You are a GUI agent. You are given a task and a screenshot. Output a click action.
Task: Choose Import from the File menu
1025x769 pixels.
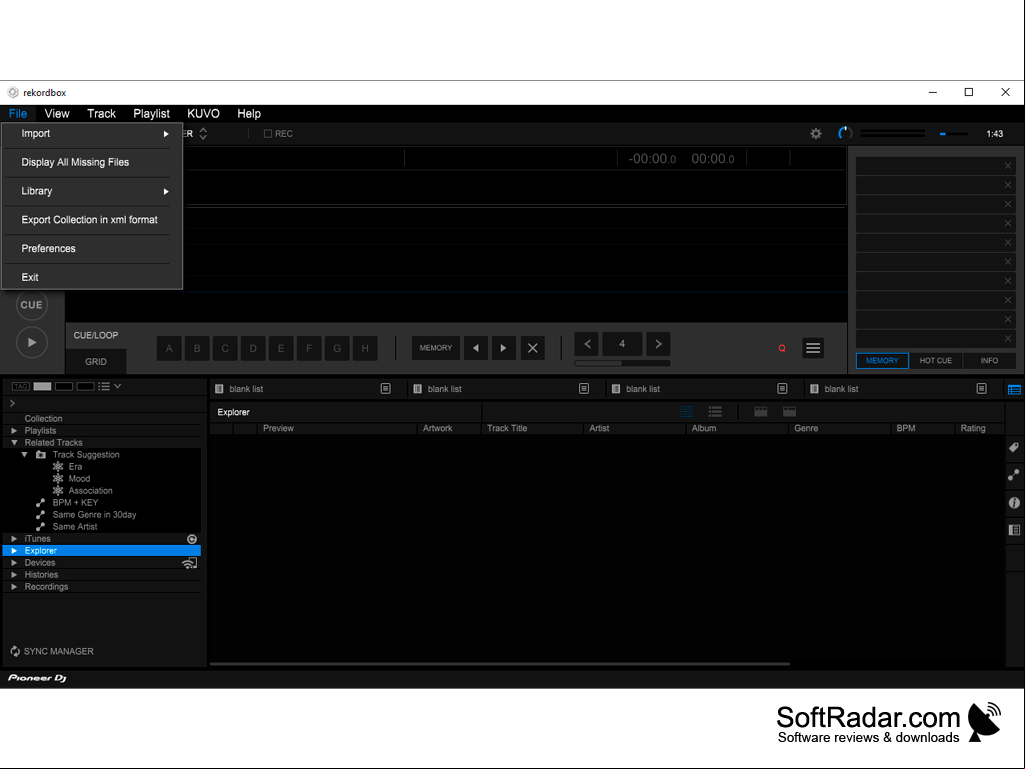click(92, 133)
